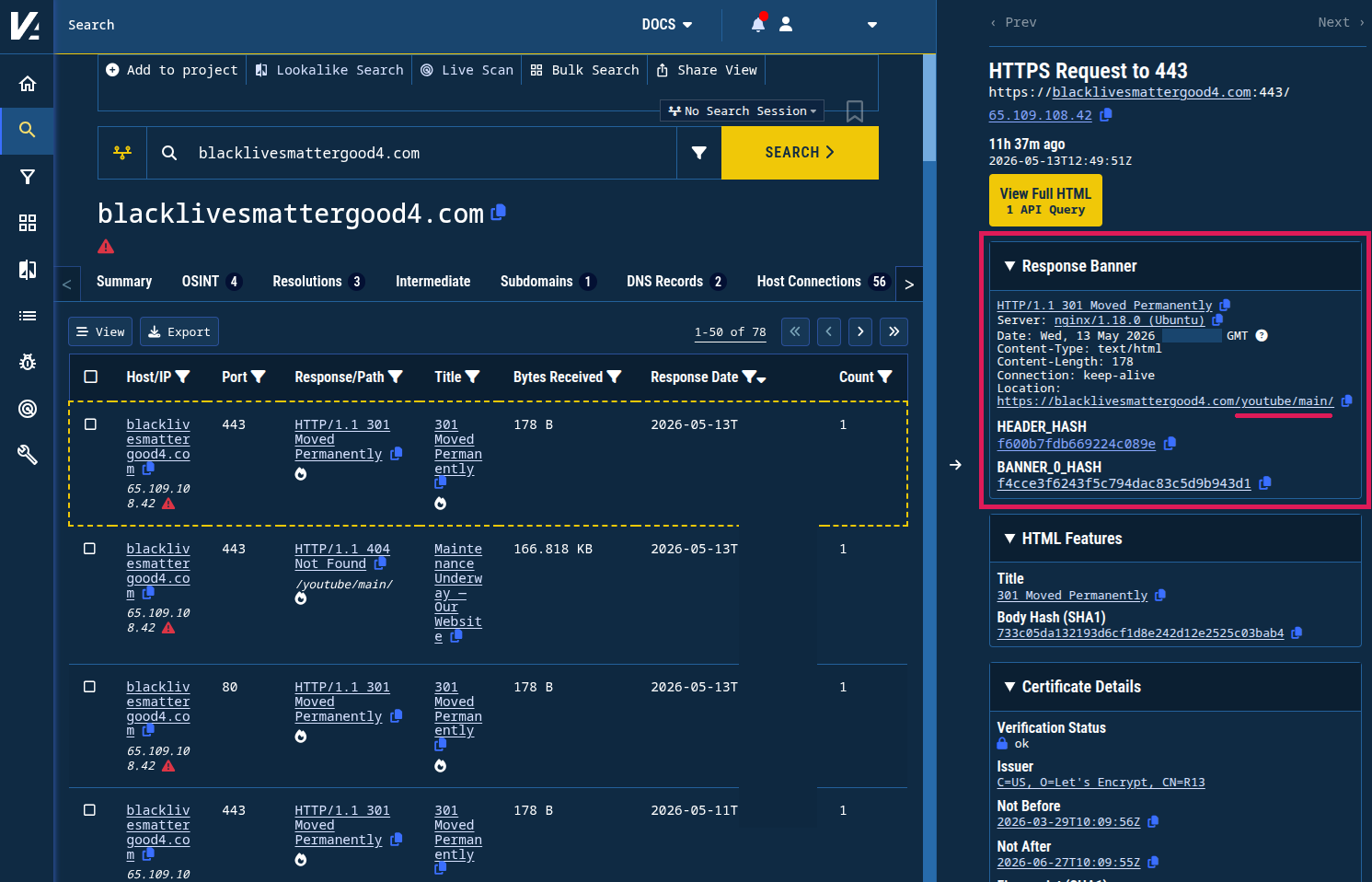Open the Port column filter
Viewport: 1372px width, 882px height.
(259, 377)
